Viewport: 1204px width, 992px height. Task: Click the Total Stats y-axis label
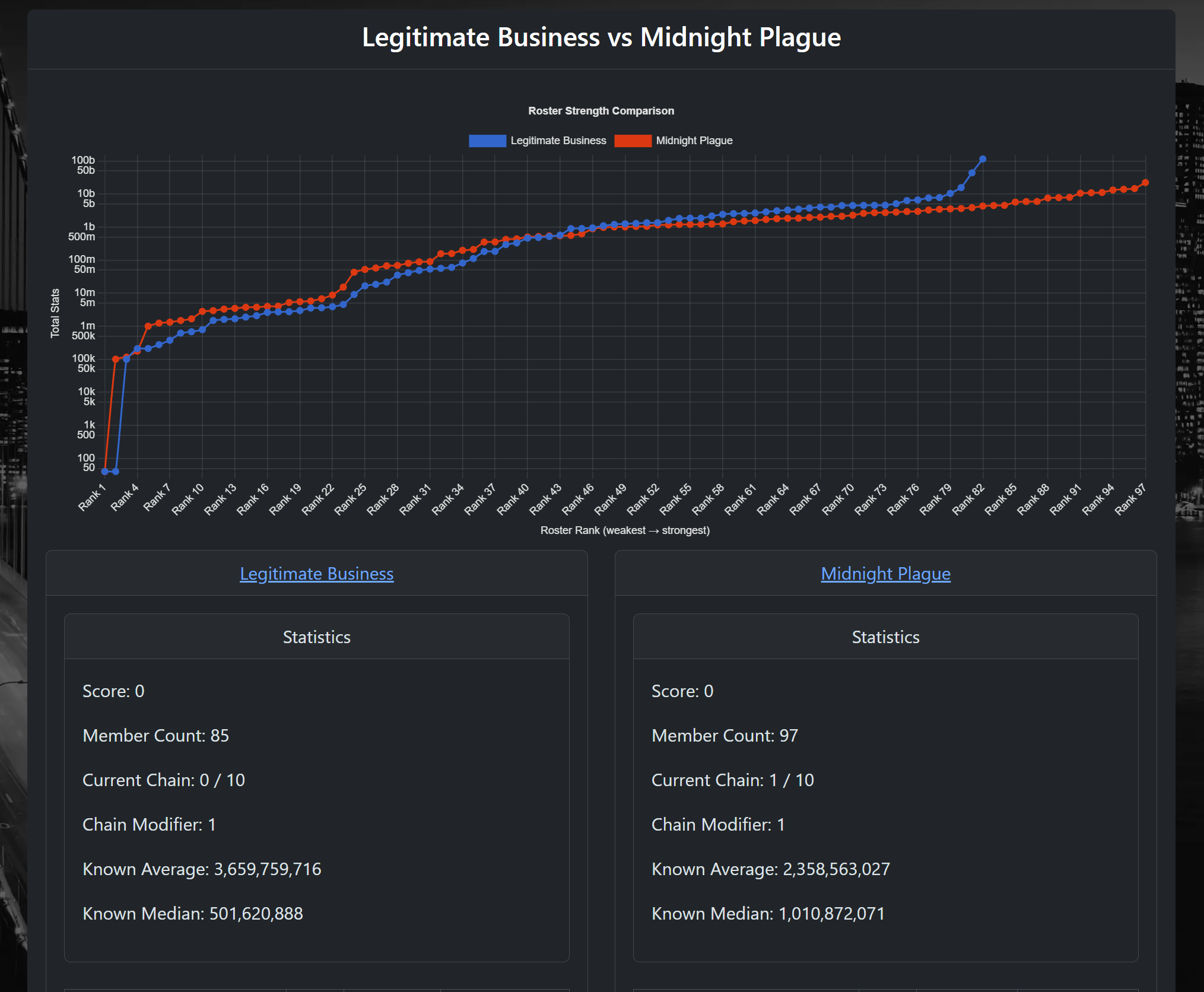click(x=55, y=313)
